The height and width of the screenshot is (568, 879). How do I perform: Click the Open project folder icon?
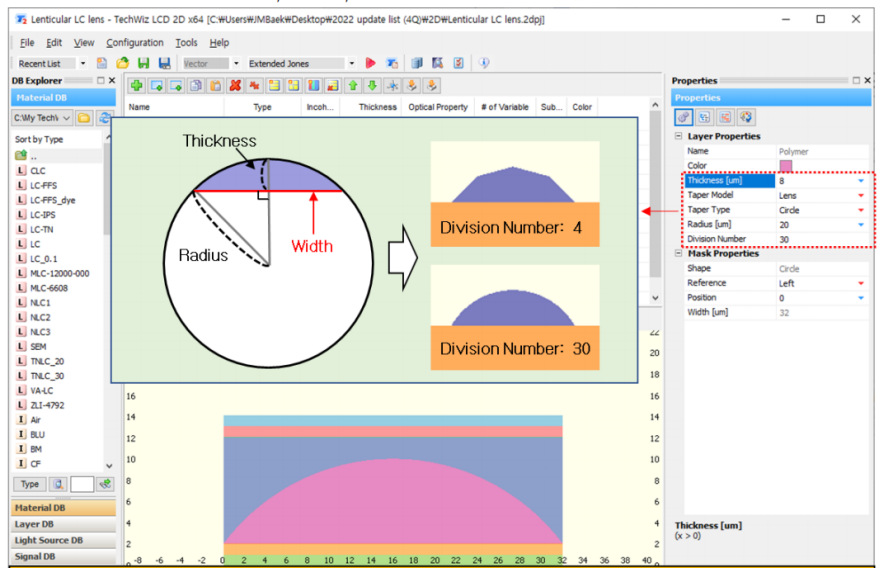[122, 63]
